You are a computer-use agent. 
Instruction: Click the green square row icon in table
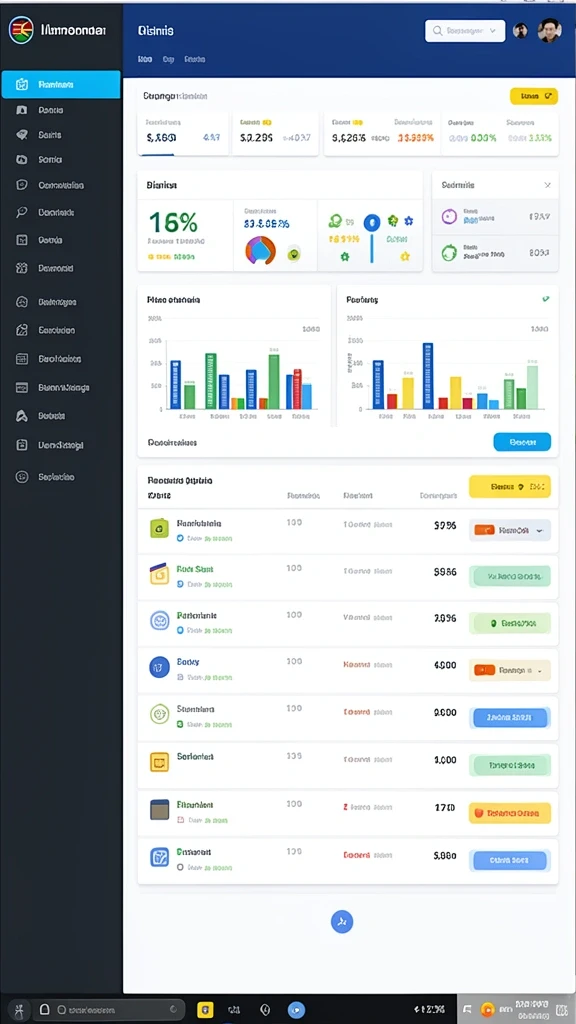point(159,528)
